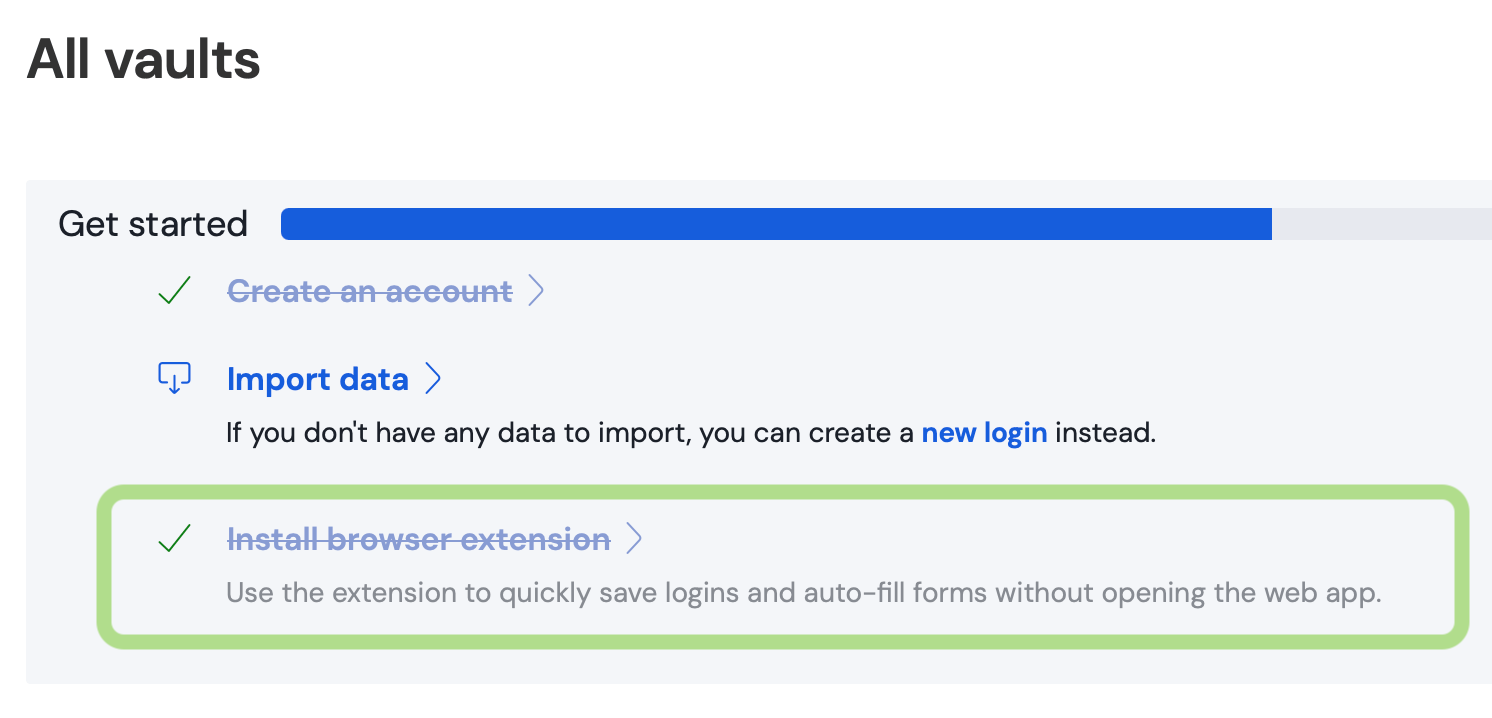Expand chevron next to Import data
Image resolution: width=1492 pixels, height=718 pixels.
[x=433, y=379]
